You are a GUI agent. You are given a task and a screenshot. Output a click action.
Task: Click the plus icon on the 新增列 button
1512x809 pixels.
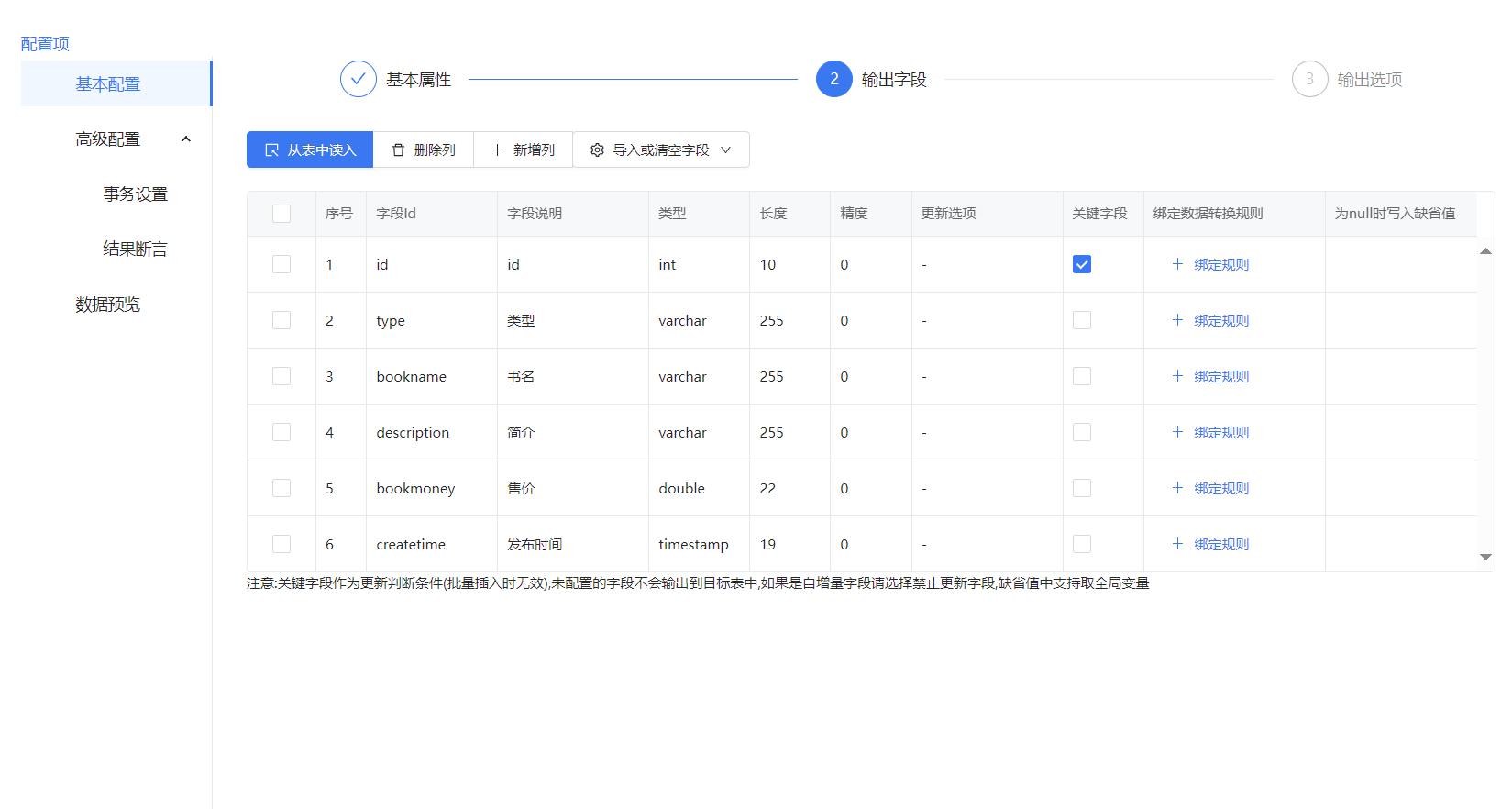click(497, 150)
